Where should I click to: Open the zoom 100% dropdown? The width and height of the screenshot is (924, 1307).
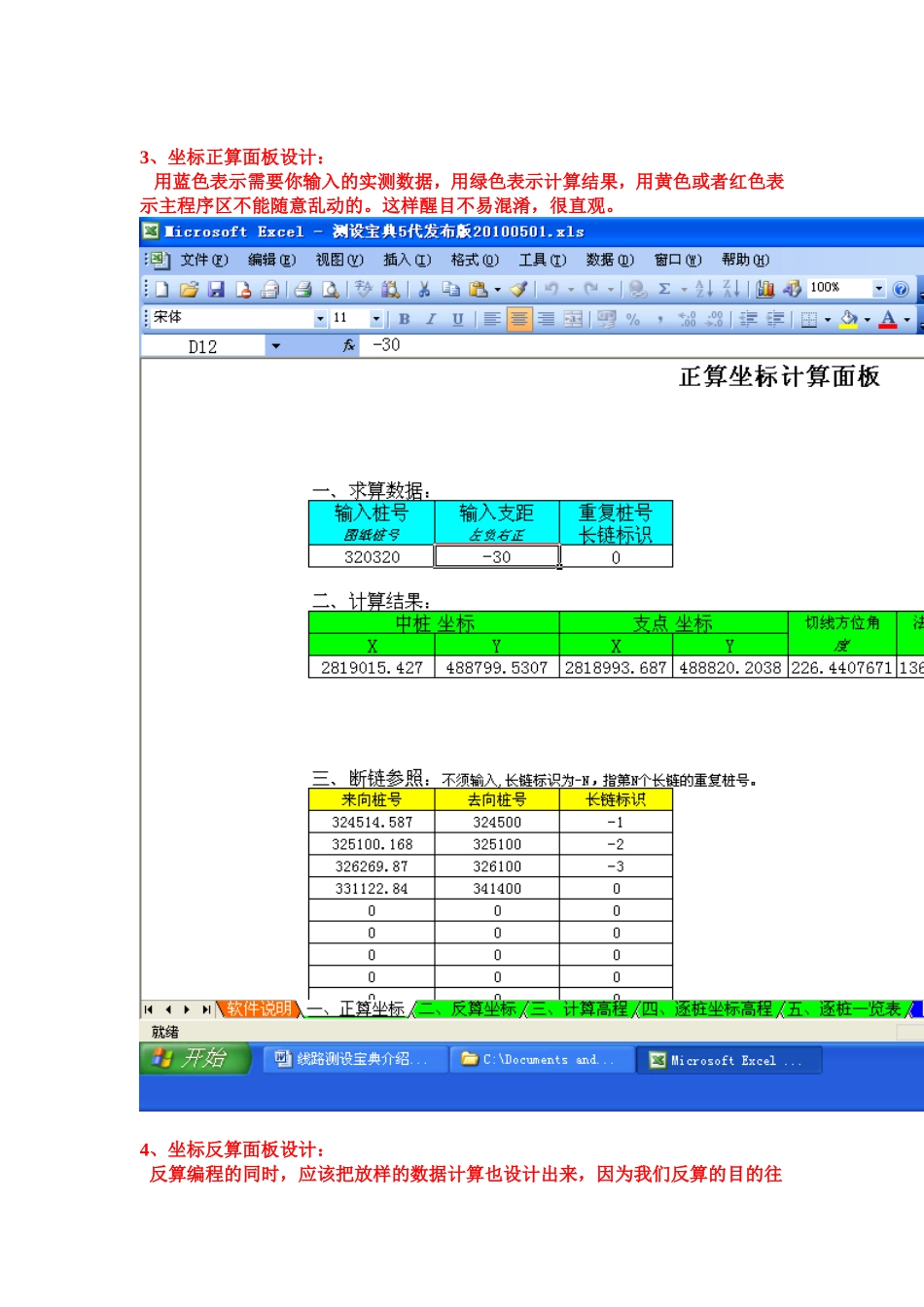point(879,289)
